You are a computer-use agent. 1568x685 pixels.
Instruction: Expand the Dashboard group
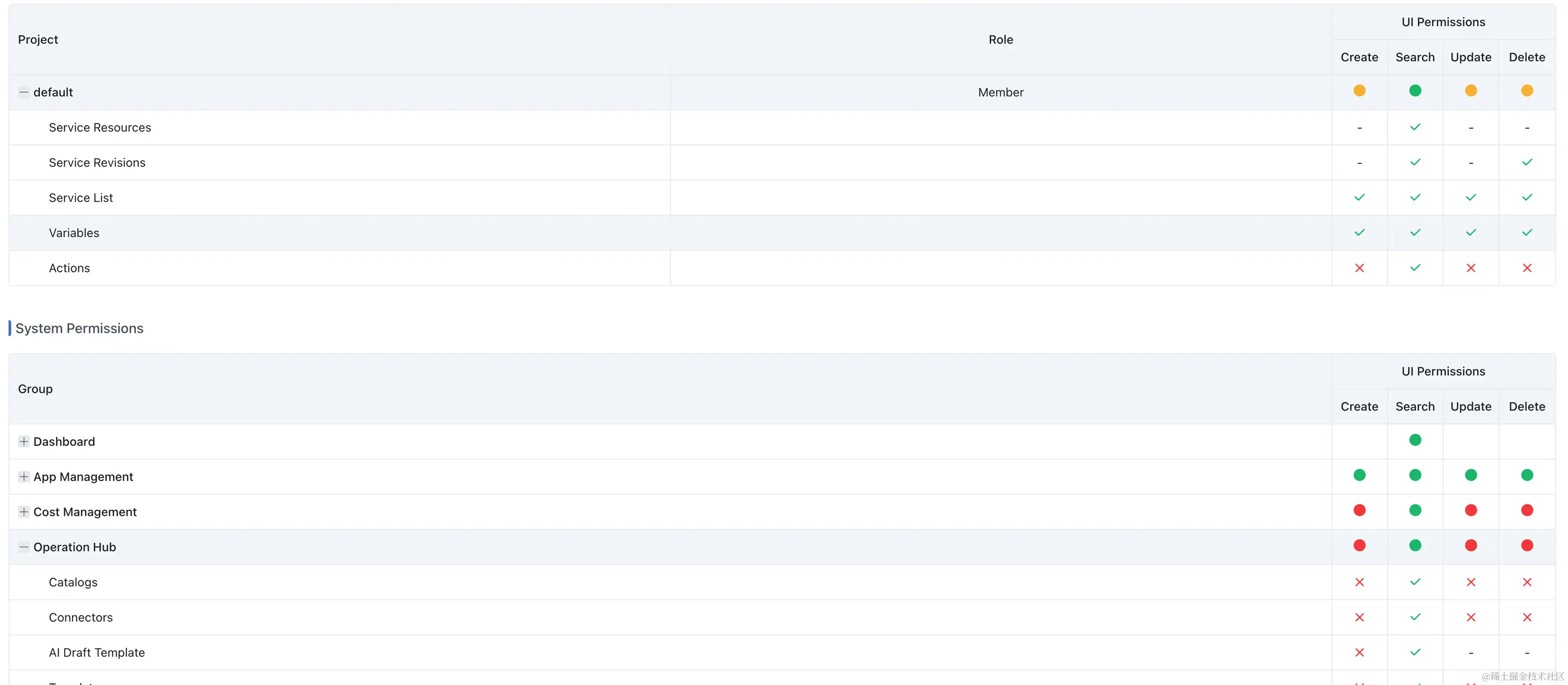point(24,441)
